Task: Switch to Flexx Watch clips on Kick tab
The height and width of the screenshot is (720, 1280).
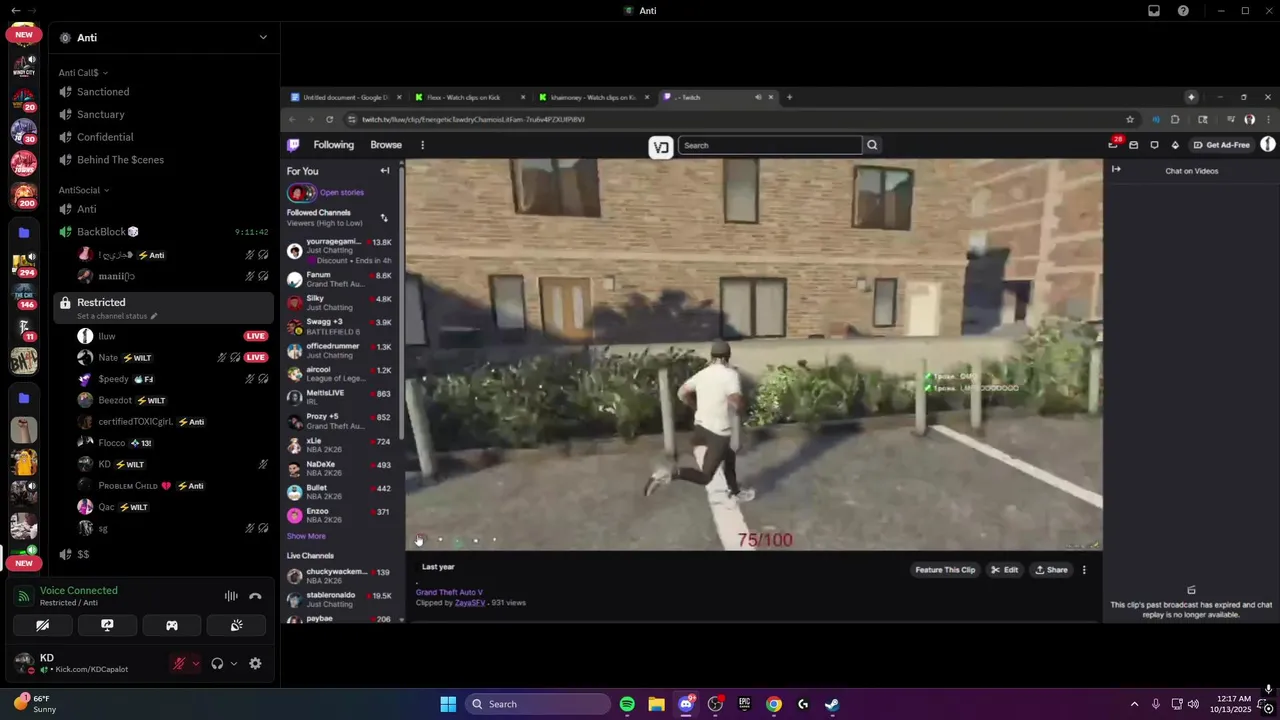Action: tap(469, 97)
